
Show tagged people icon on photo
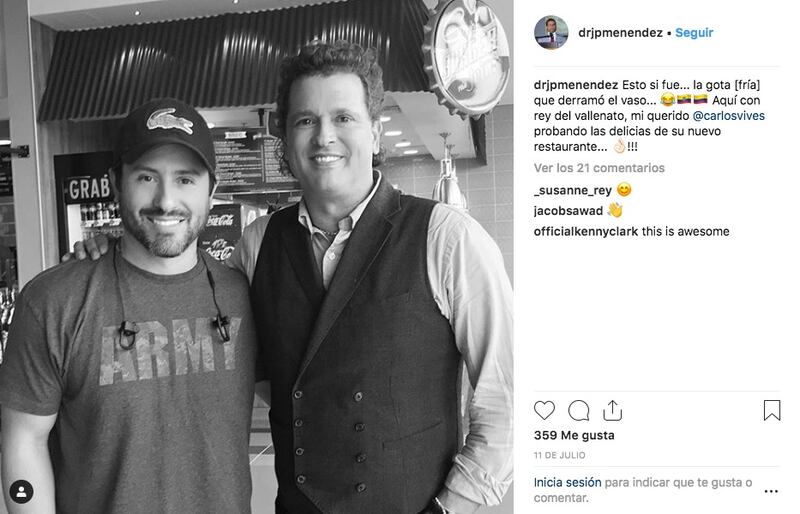click(21, 492)
